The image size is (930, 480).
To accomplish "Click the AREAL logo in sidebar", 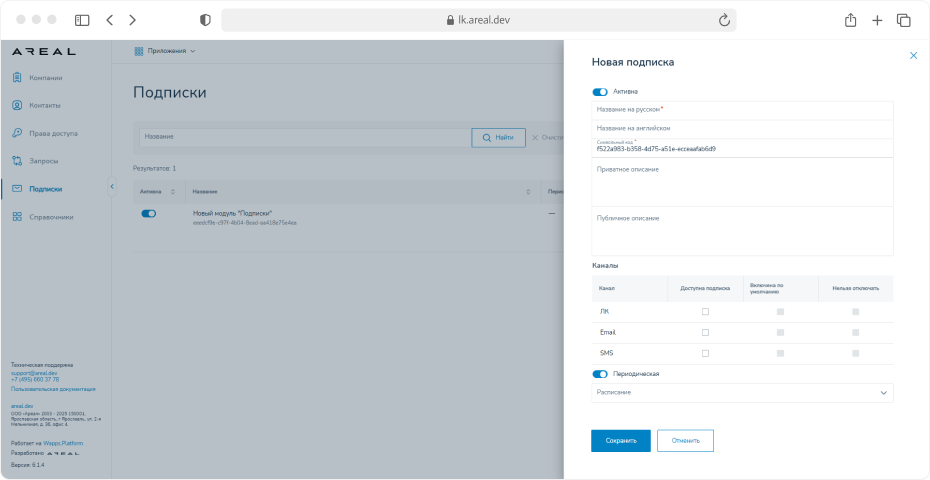I will 44,52.
